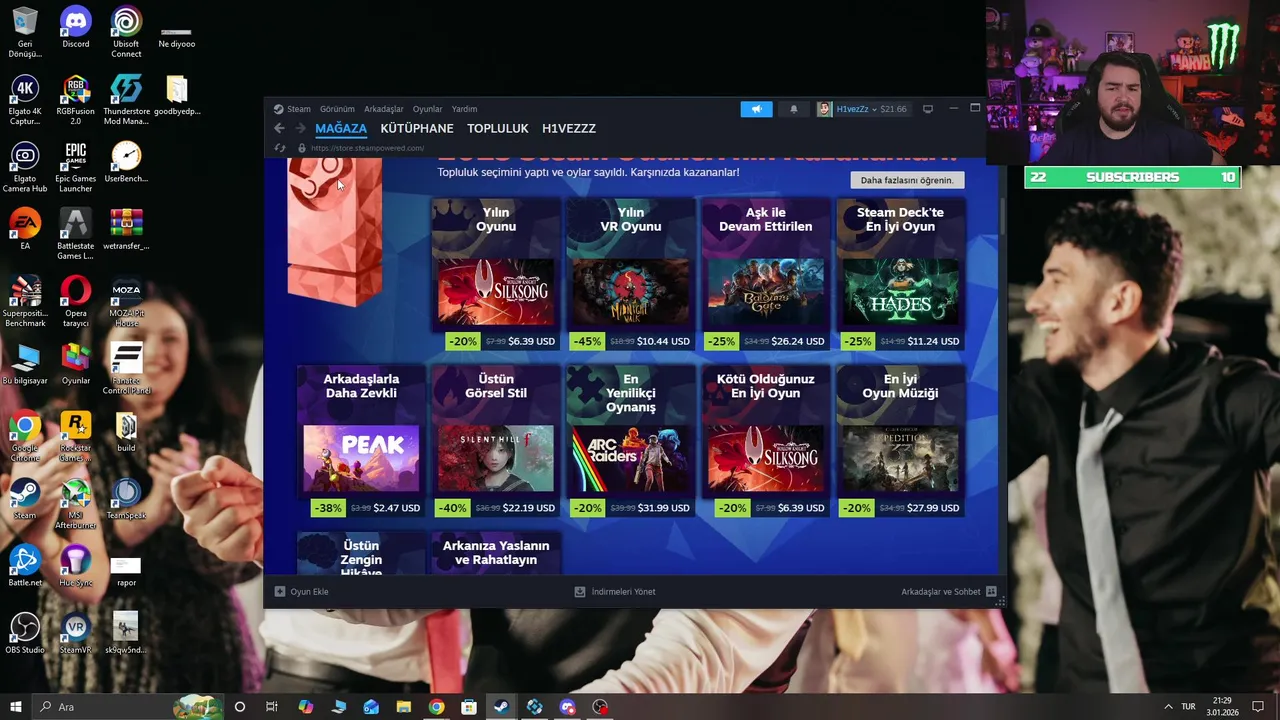Open the Opera tarayıcı desktop icon

76,301
